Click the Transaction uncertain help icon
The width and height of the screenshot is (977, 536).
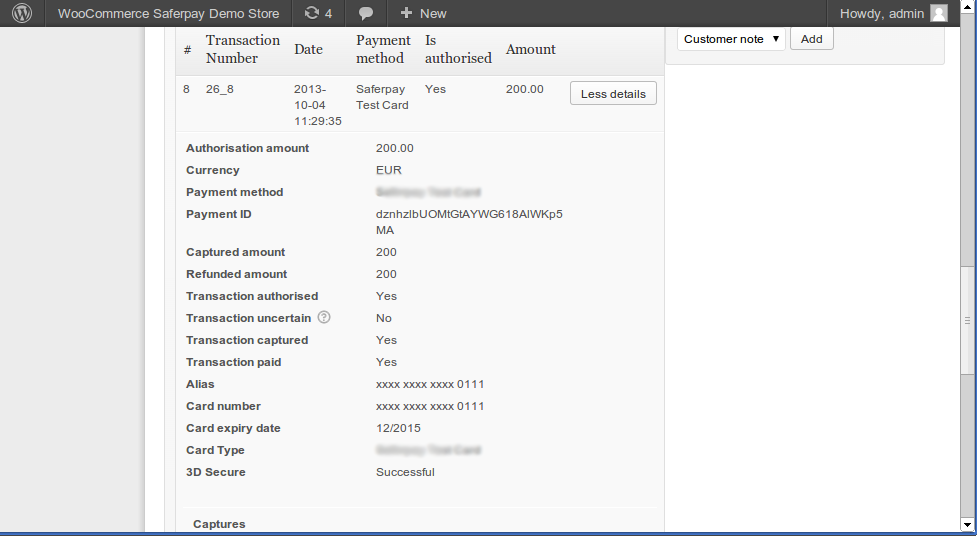[x=323, y=318]
